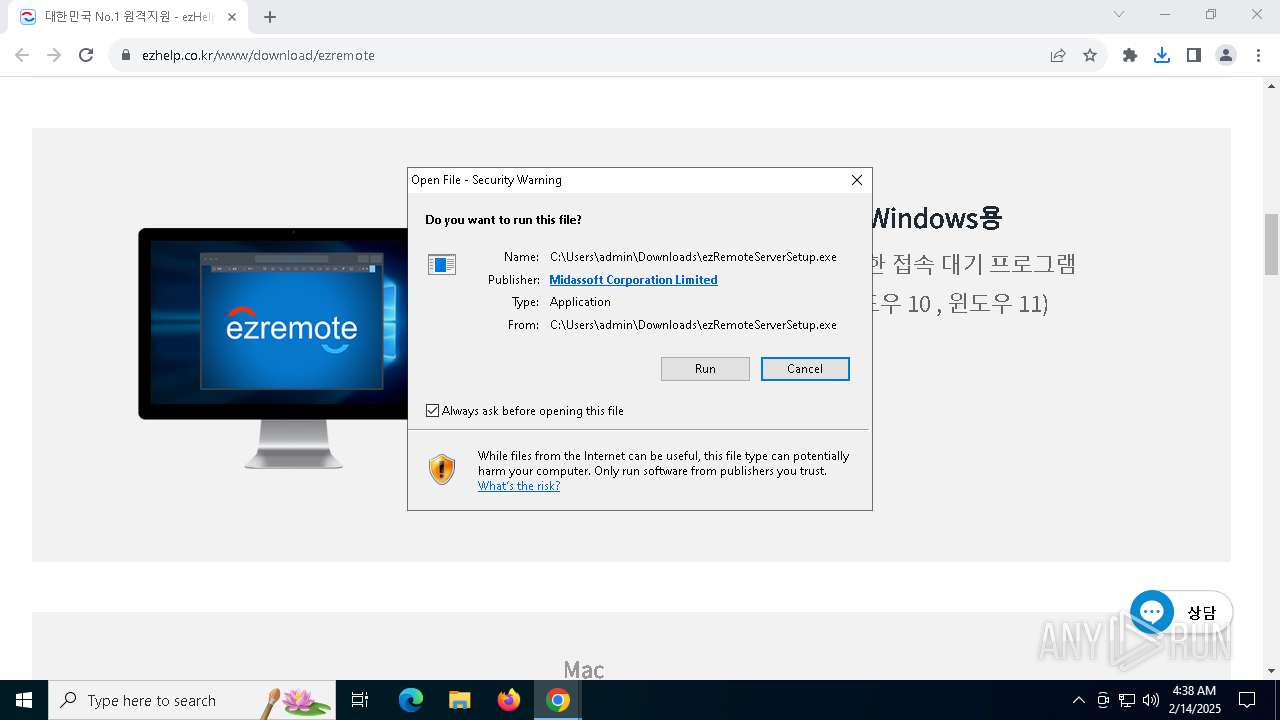Click the scrollbar down arrow
The width and height of the screenshot is (1280, 720).
[x=1271, y=671]
